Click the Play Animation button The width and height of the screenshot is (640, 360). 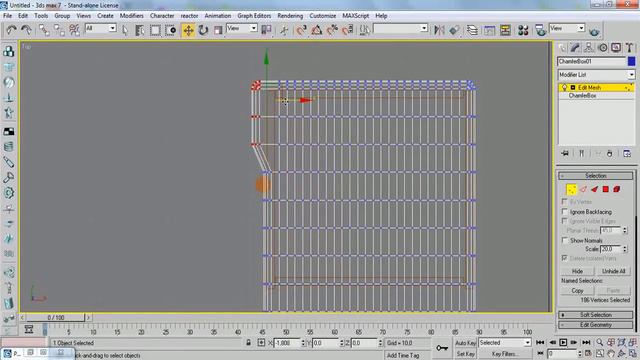point(563,342)
